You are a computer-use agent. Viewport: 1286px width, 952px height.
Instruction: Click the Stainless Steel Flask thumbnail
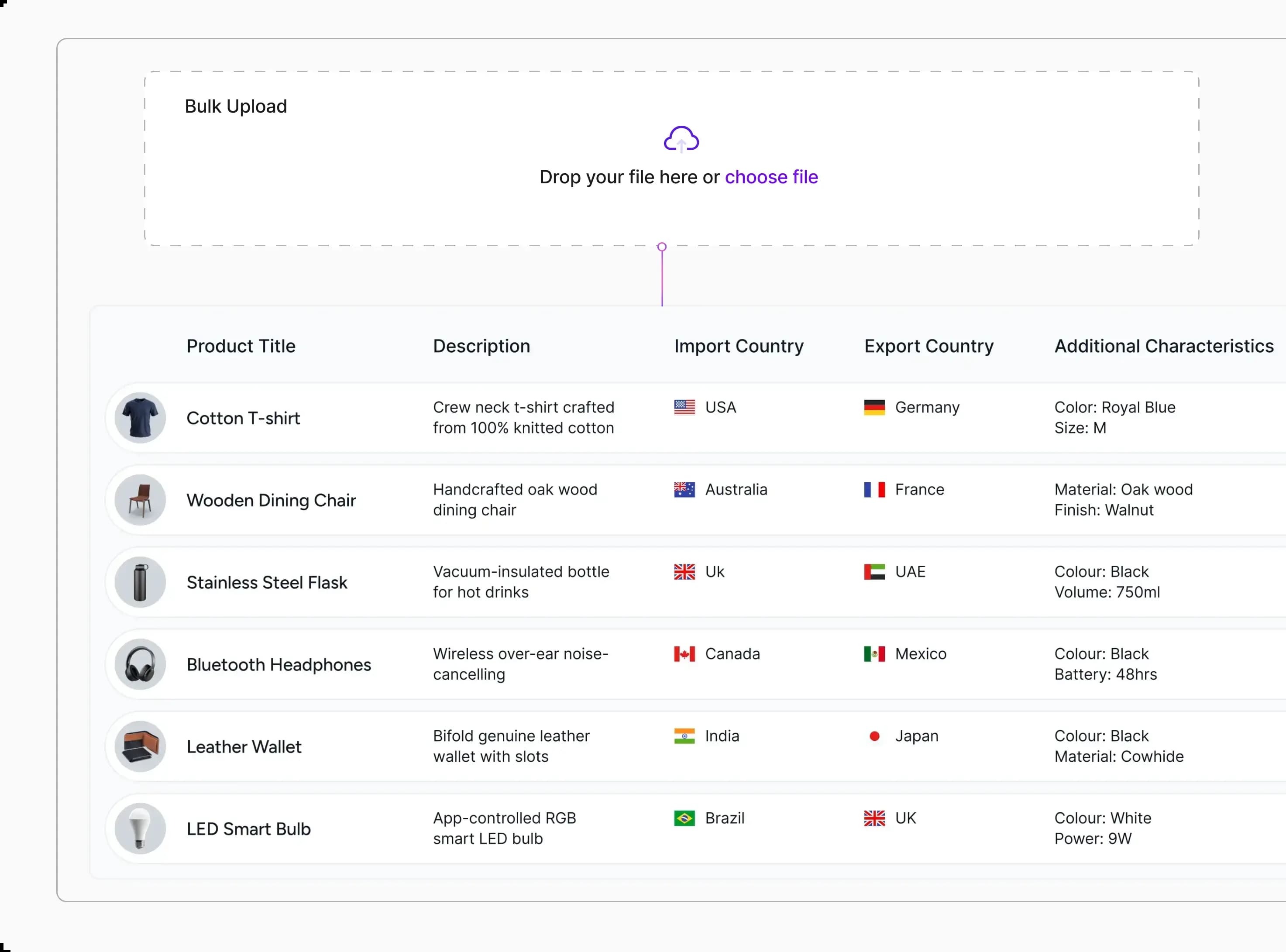coord(140,582)
